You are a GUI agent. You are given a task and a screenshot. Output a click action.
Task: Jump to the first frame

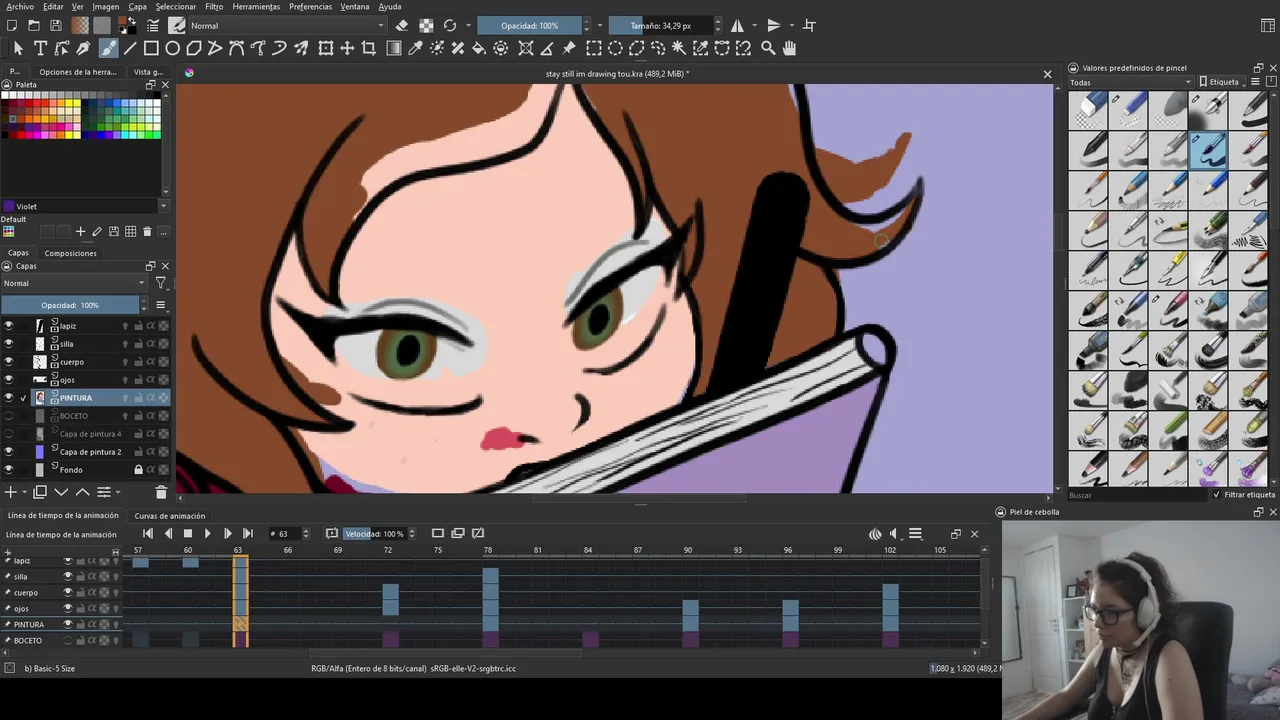[x=148, y=534]
